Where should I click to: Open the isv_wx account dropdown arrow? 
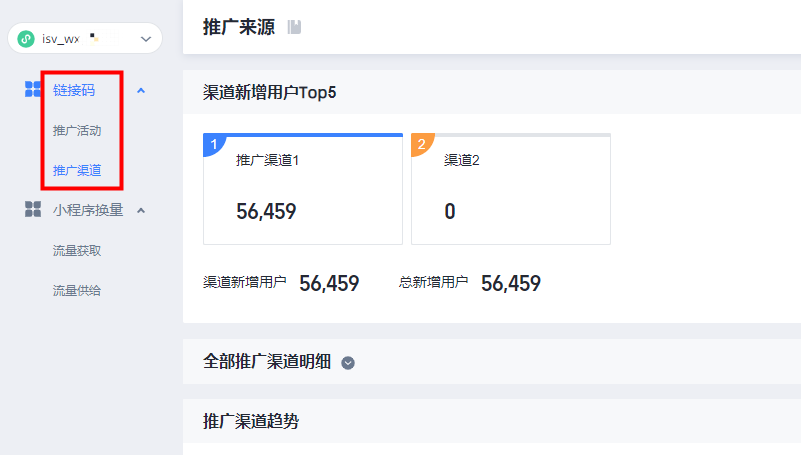tap(146, 39)
